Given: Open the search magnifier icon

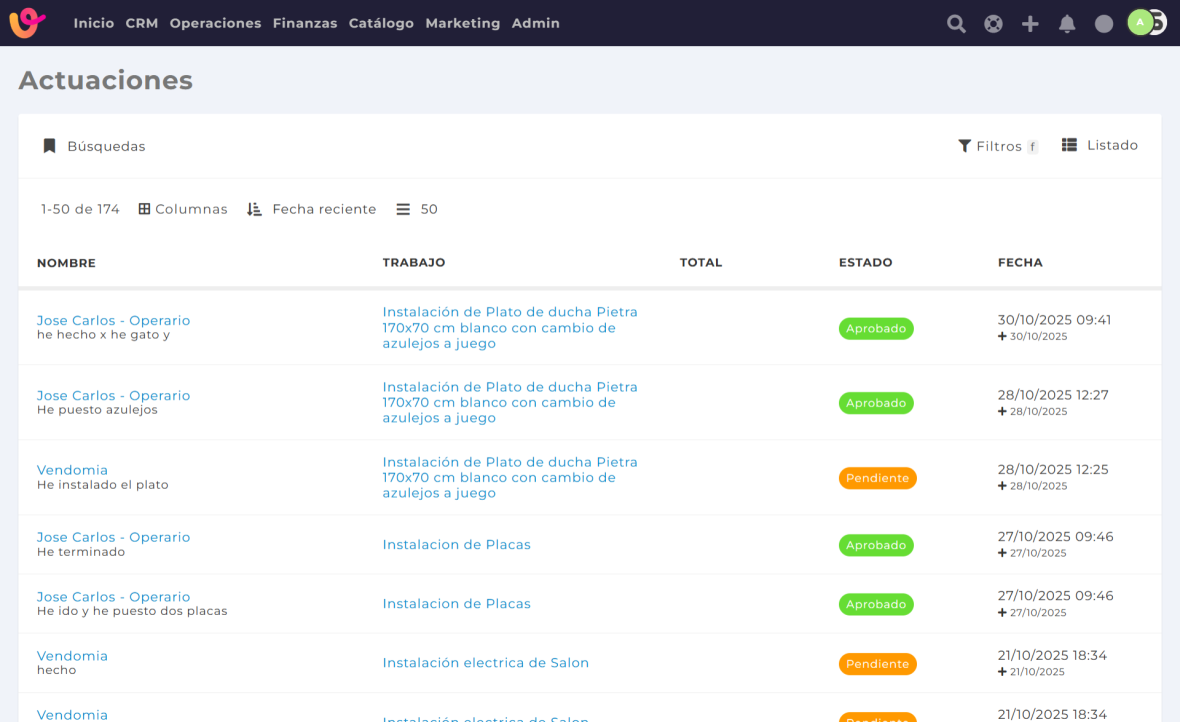Looking at the screenshot, I should 956,24.
